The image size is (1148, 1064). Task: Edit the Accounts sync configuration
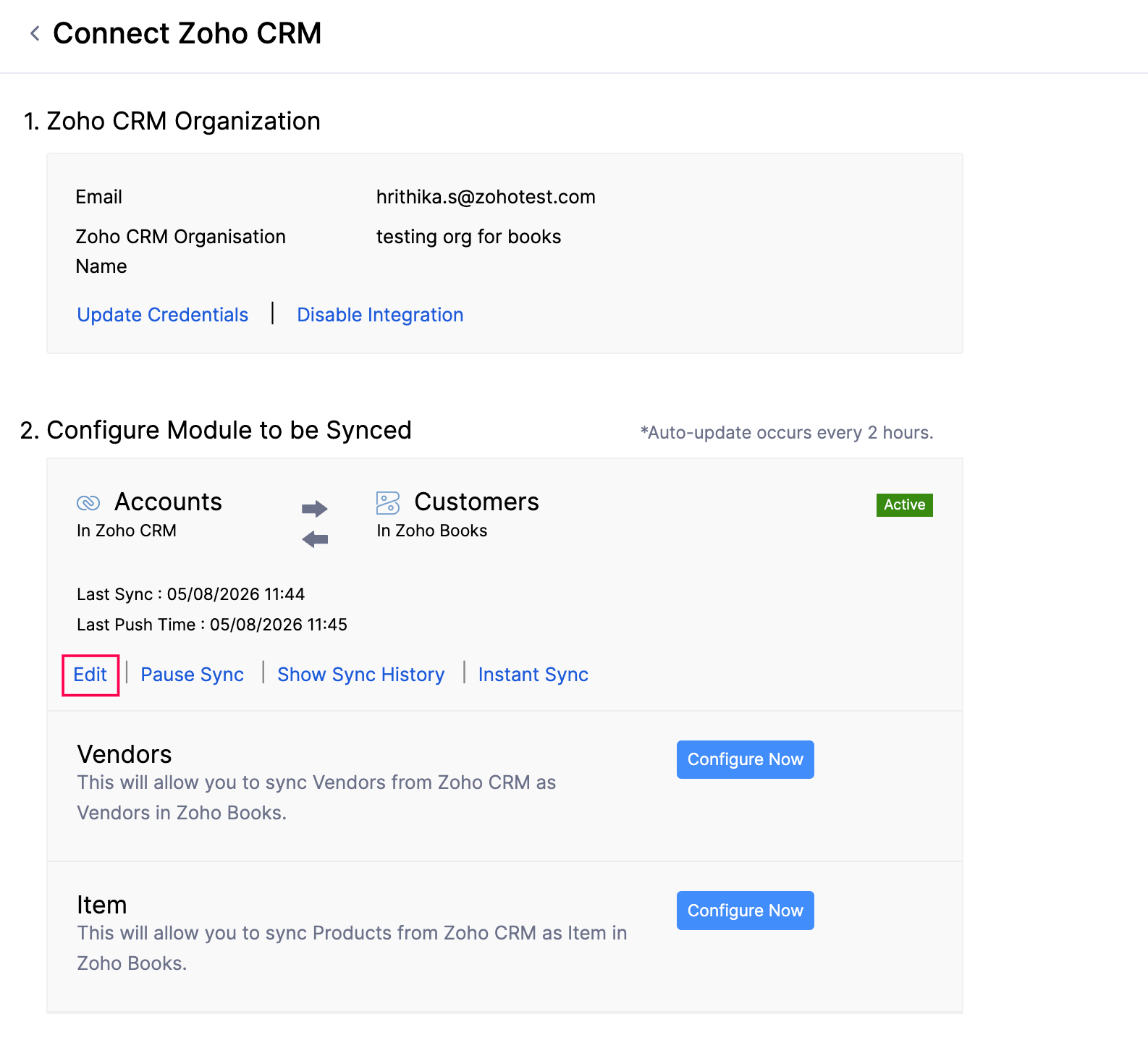click(90, 675)
